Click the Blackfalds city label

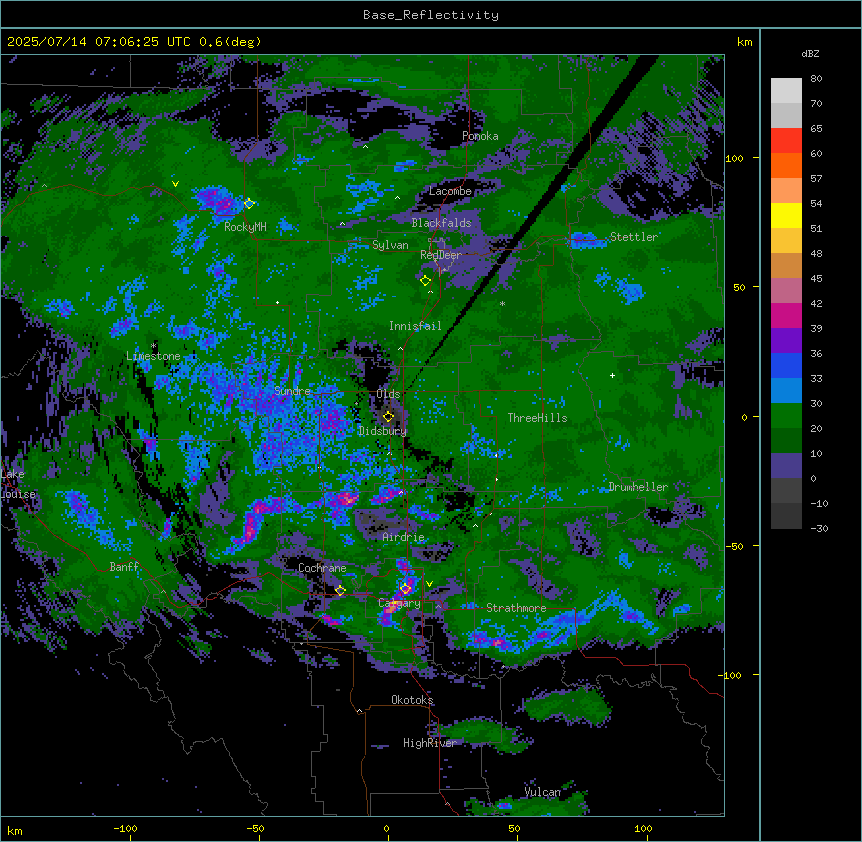point(441,223)
